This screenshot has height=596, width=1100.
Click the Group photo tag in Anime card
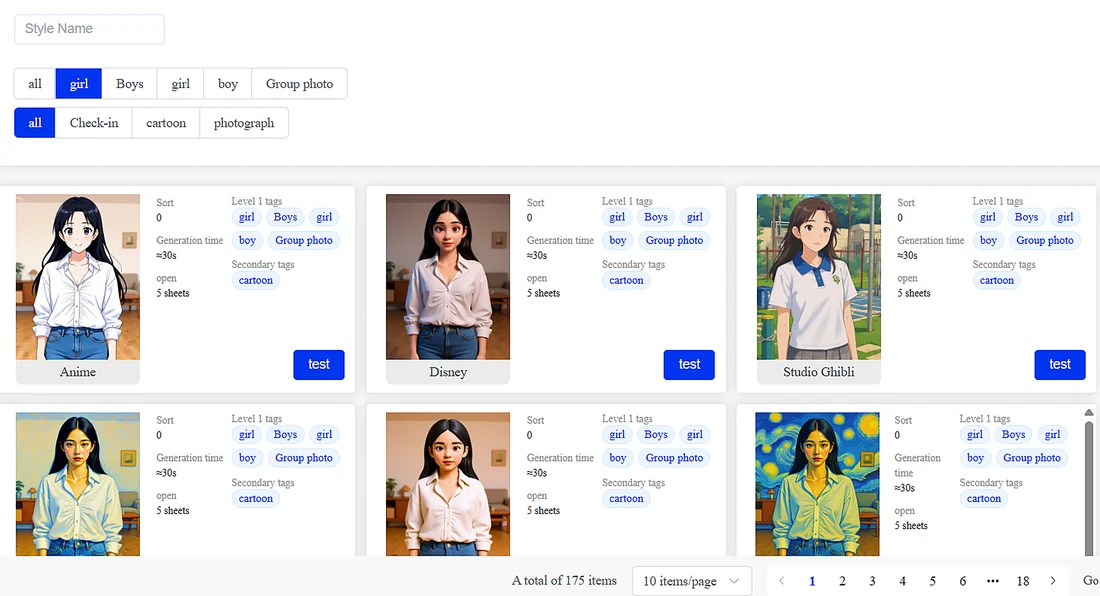[304, 241]
